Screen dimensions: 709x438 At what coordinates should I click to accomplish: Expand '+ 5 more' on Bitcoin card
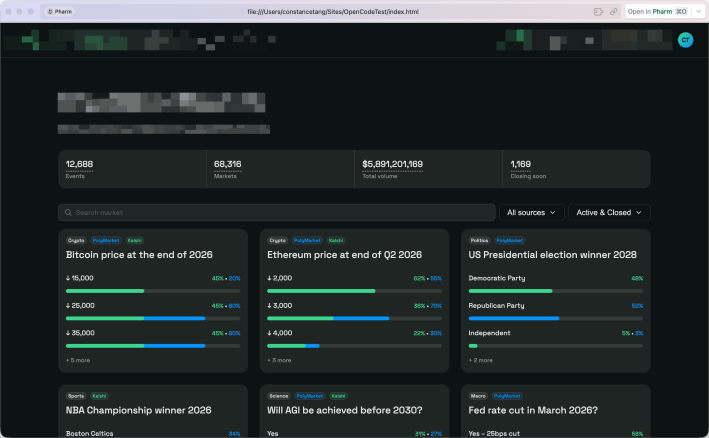coord(78,360)
